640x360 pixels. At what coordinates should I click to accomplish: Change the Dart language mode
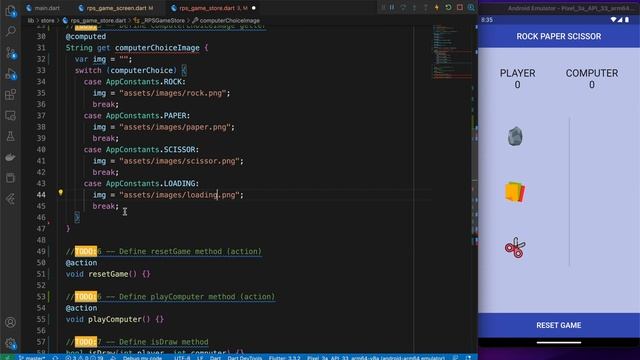pyautogui.click(x=215, y=358)
